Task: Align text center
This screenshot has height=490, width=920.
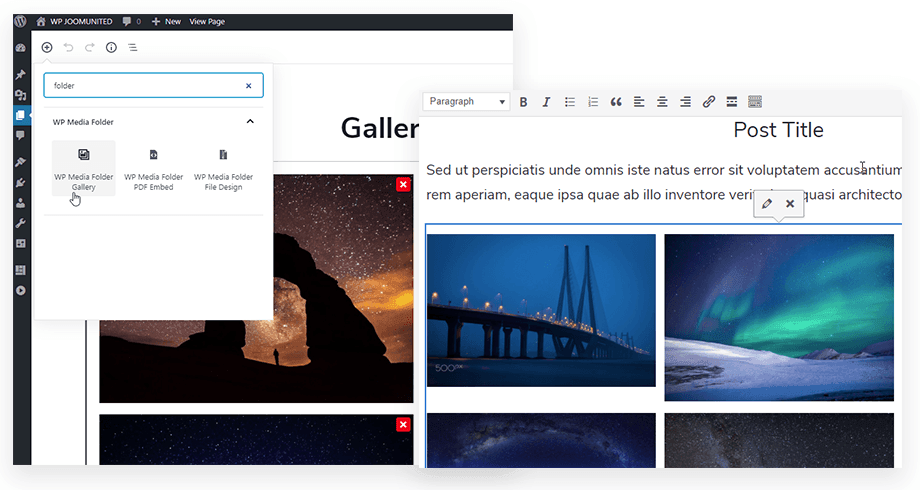Action: (x=662, y=102)
